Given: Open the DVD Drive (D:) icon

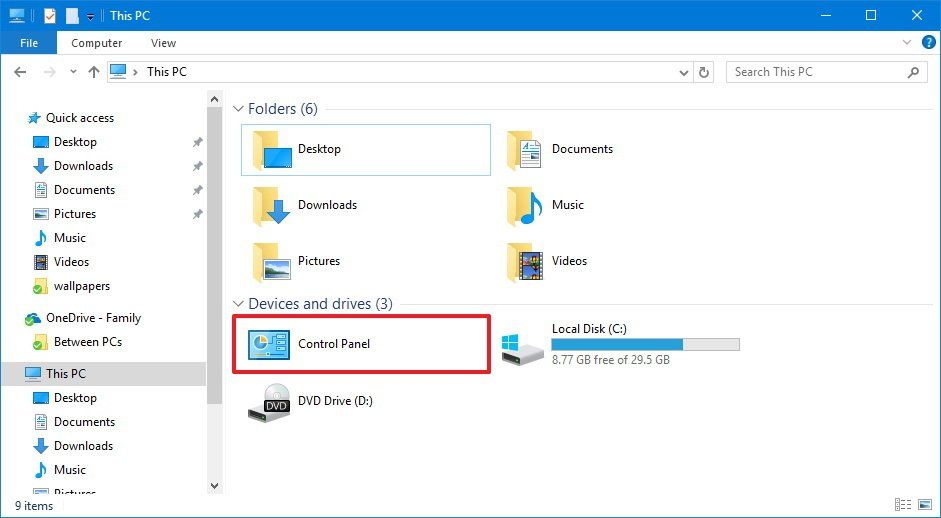Looking at the screenshot, I should point(269,401).
